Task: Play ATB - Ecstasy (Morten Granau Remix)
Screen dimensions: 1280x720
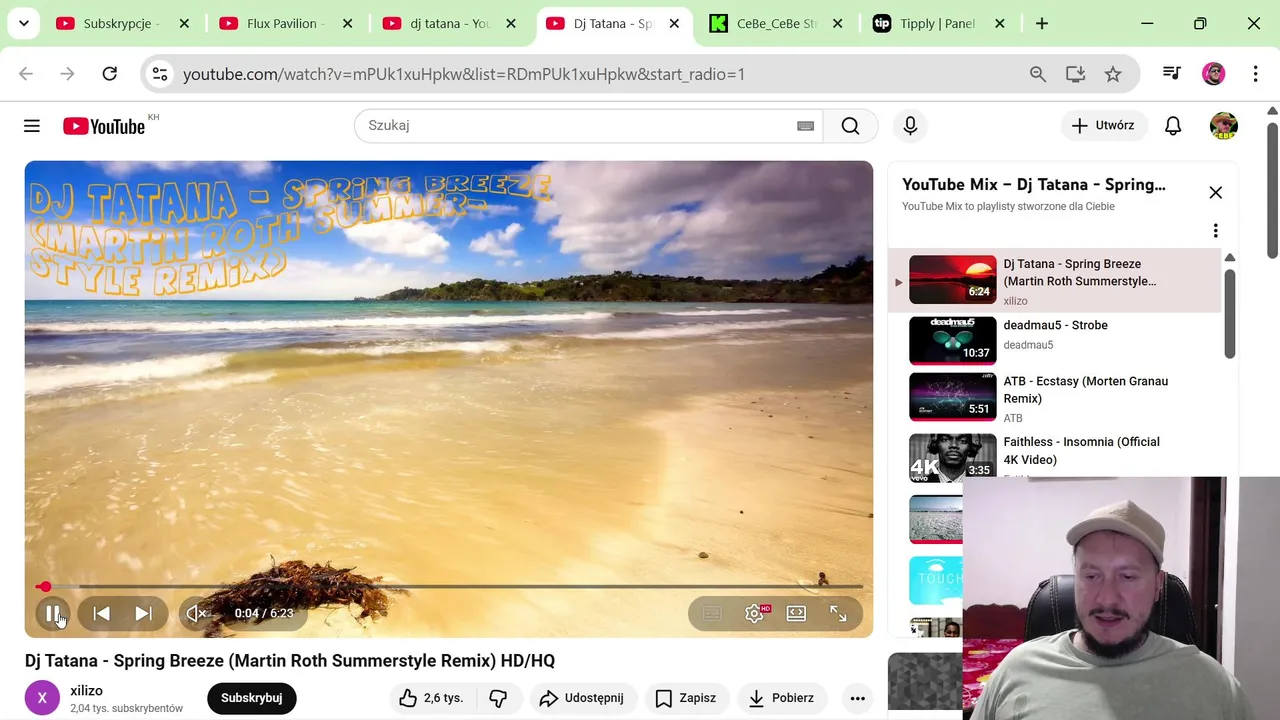Action: point(1055,398)
